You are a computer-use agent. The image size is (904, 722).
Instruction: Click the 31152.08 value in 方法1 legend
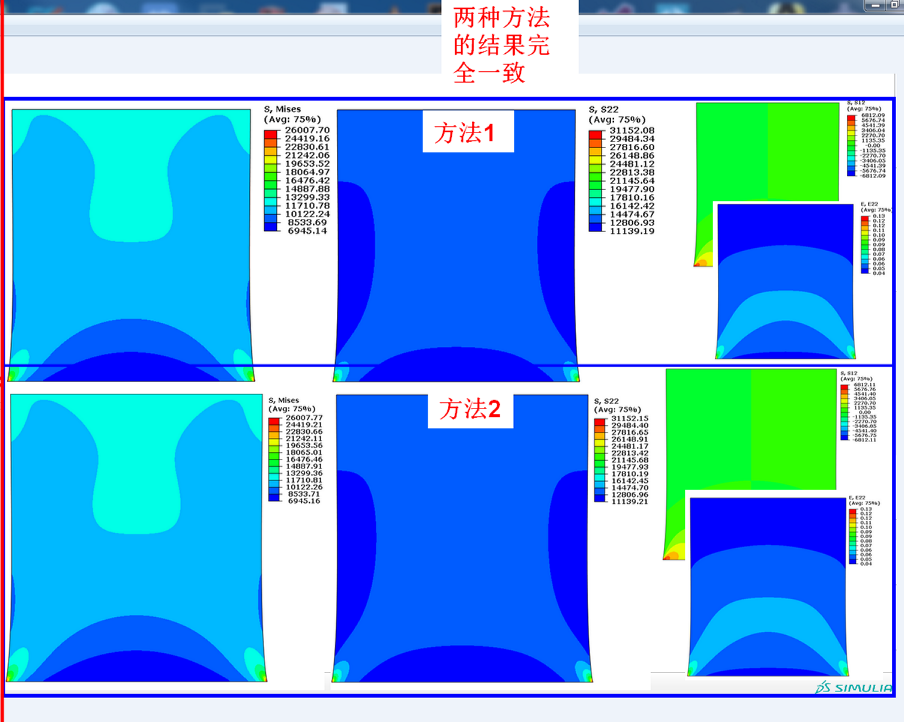point(630,131)
